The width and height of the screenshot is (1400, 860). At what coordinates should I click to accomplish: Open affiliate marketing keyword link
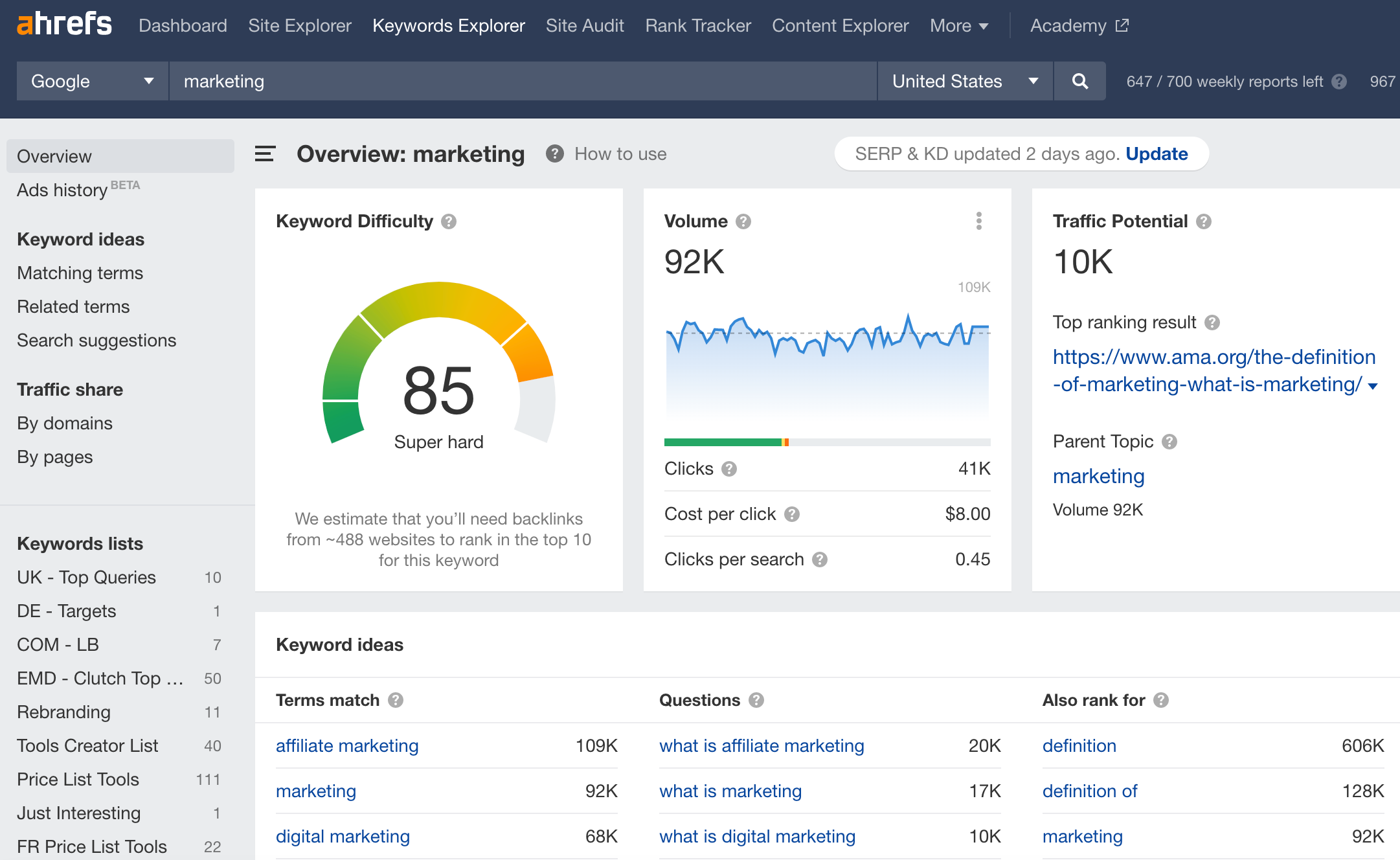(x=347, y=746)
